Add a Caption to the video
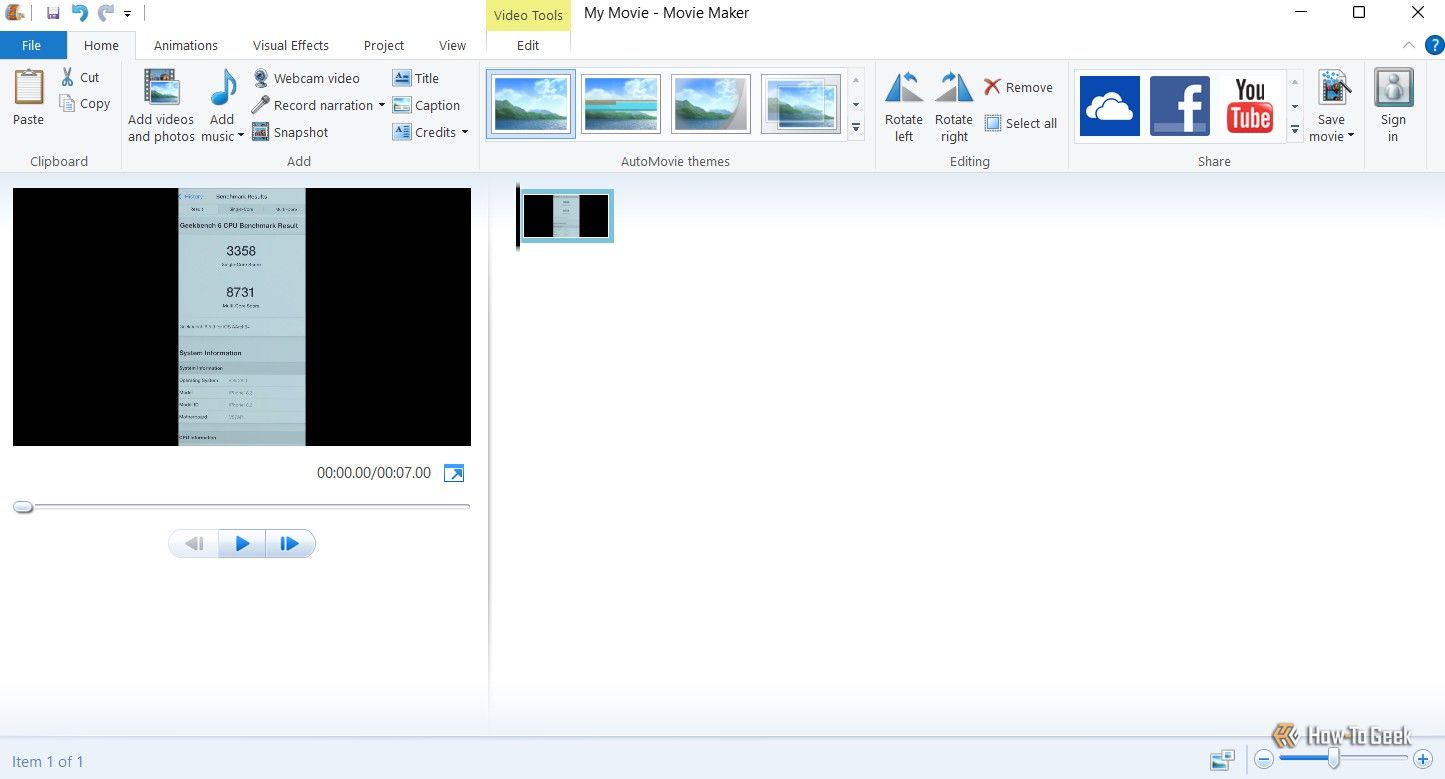1445x779 pixels. [428, 105]
